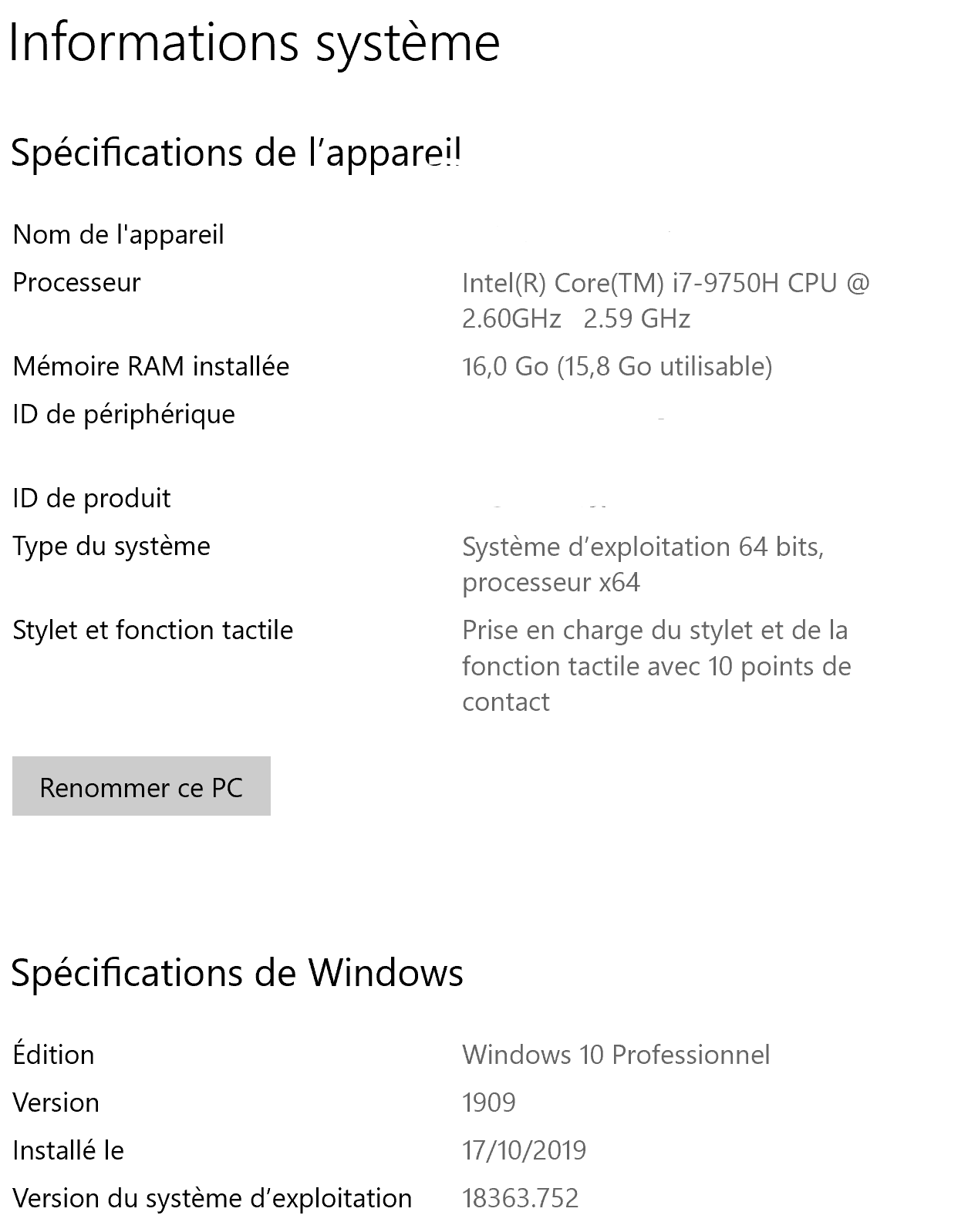Select the 17/10/2019 install date
This screenshot has height=1232, width=958.
pos(524,1150)
